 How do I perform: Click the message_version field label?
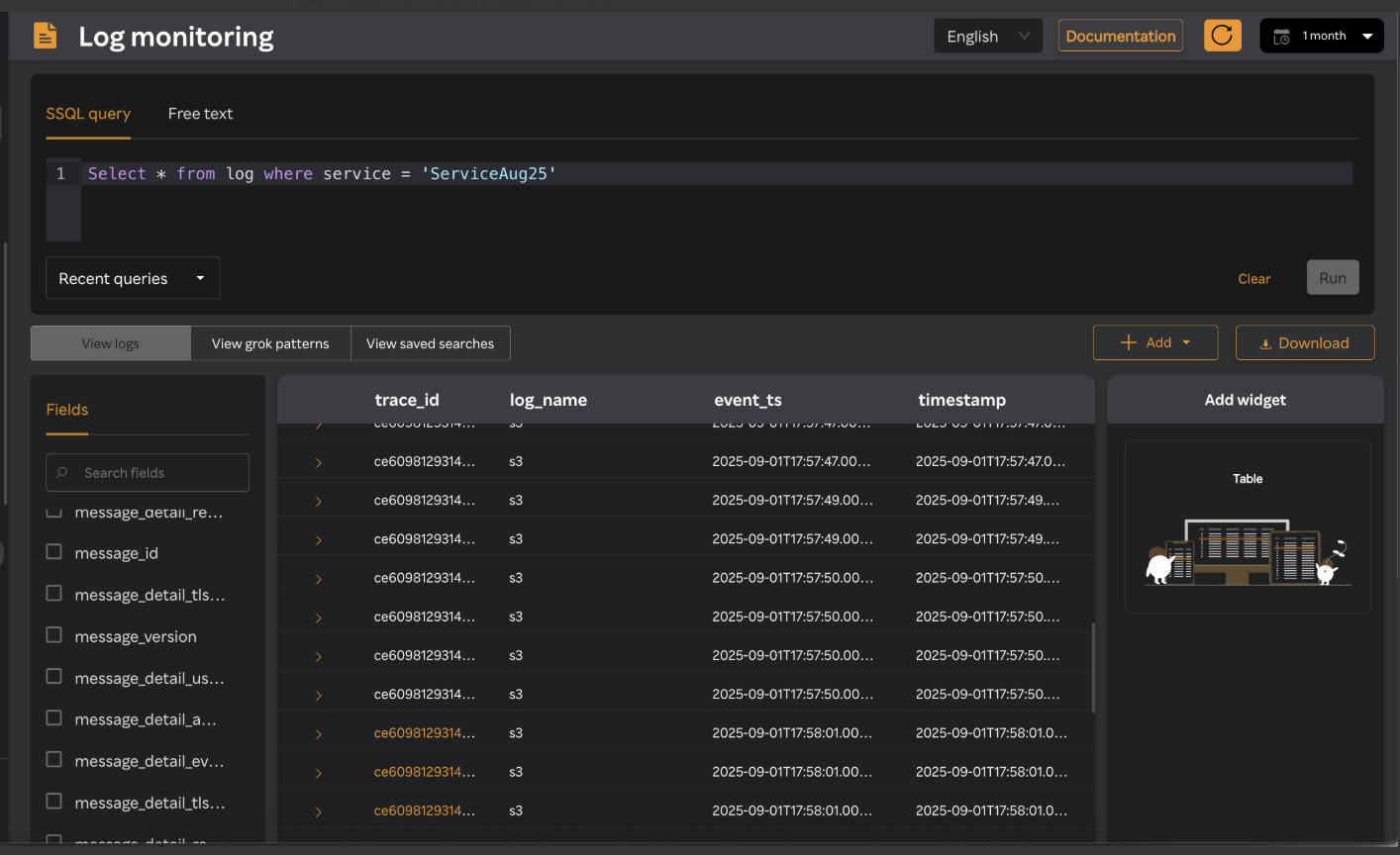136,636
